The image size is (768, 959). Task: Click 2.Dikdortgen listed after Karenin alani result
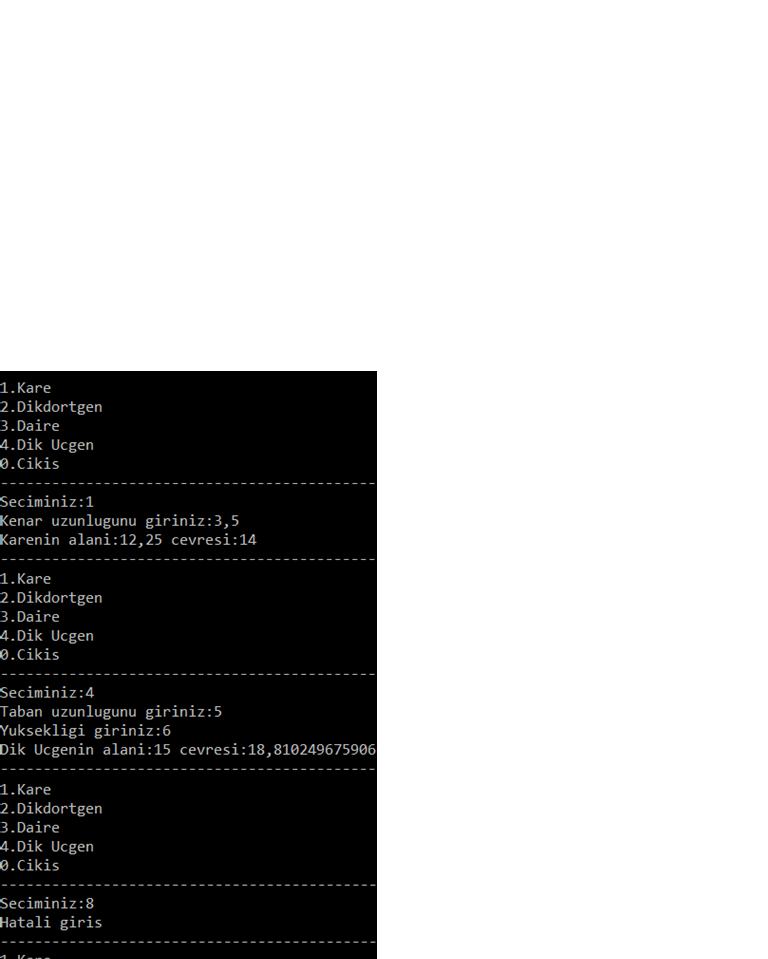(x=51, y=598)
